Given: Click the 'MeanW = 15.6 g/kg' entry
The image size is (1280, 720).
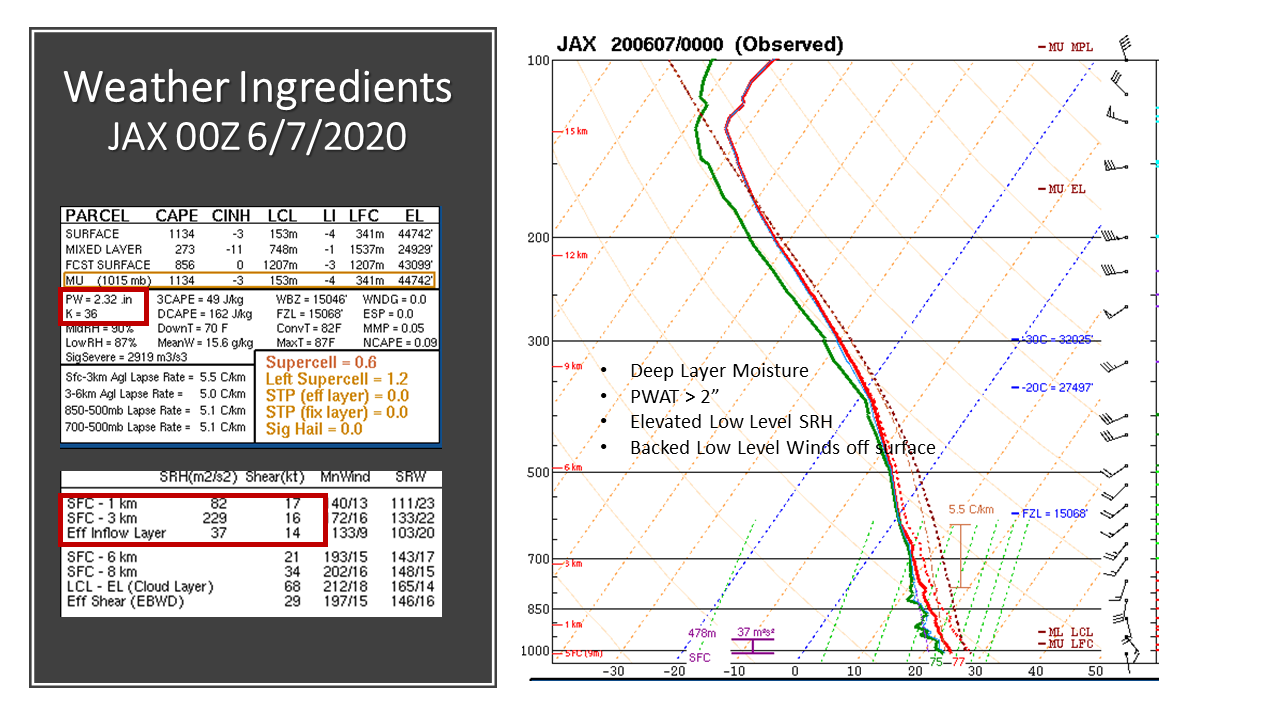Looking at the screenshot, I should pyautogui.click(x=207, y=342).
